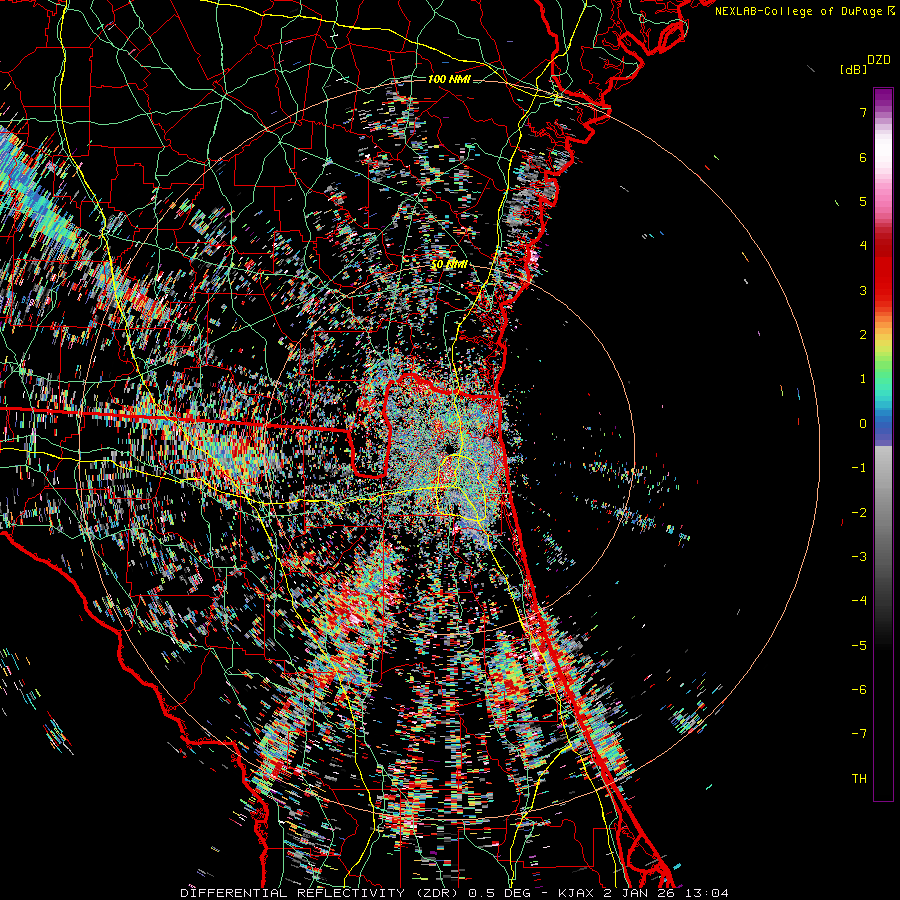This screenshot has height=900, width=900.
Task: Select the Differential Reflectivity caption text
Action: (454, 893)
